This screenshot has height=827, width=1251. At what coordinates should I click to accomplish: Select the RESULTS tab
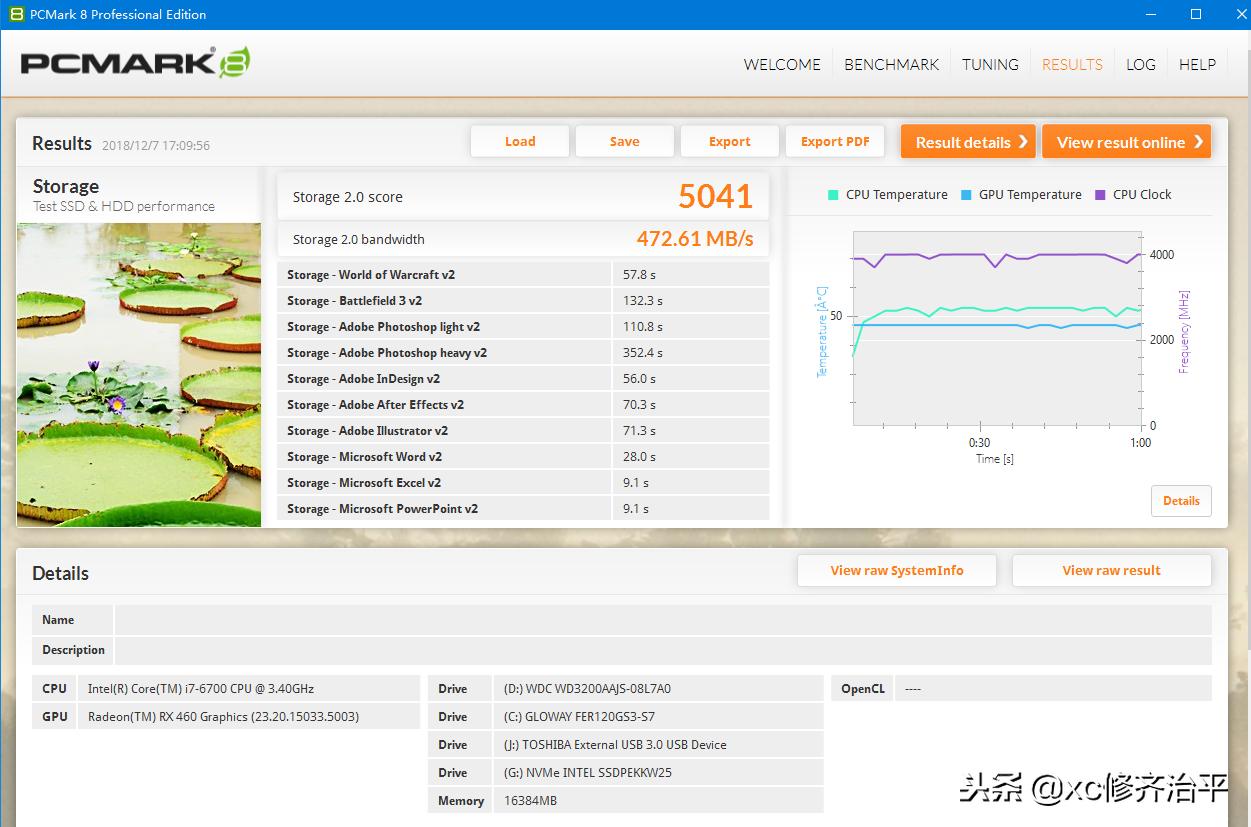pos(1072,64)
